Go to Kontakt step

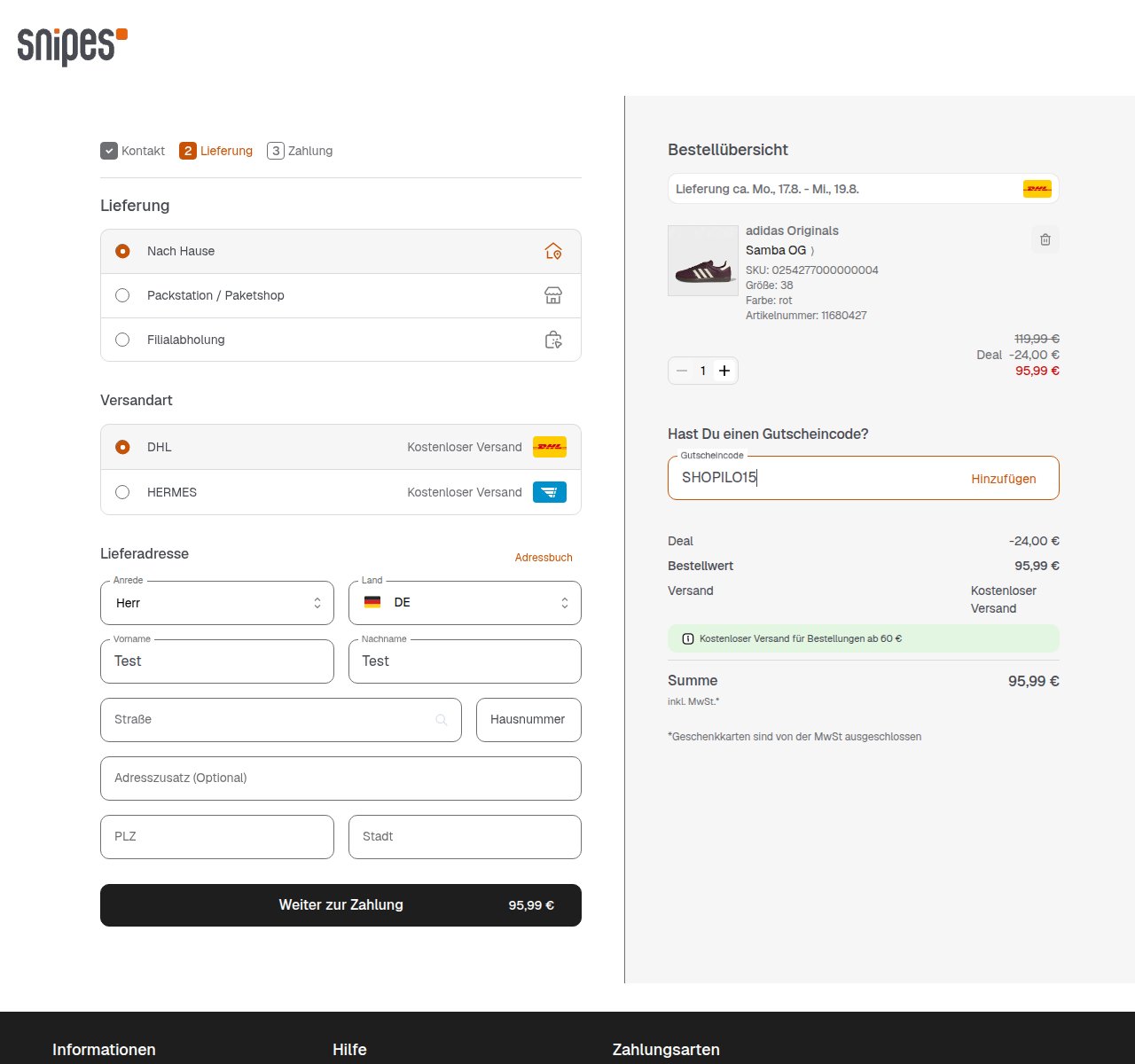pos(133,151)
